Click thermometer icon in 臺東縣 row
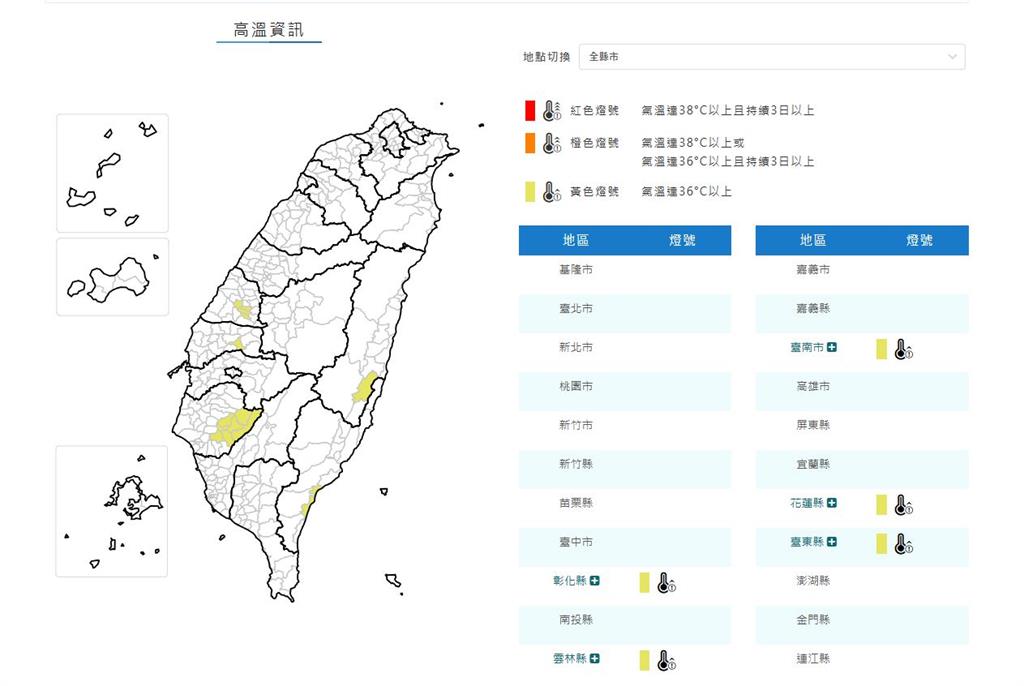The width and height of the screenshot is (1024, 686). tap(903, 544)
